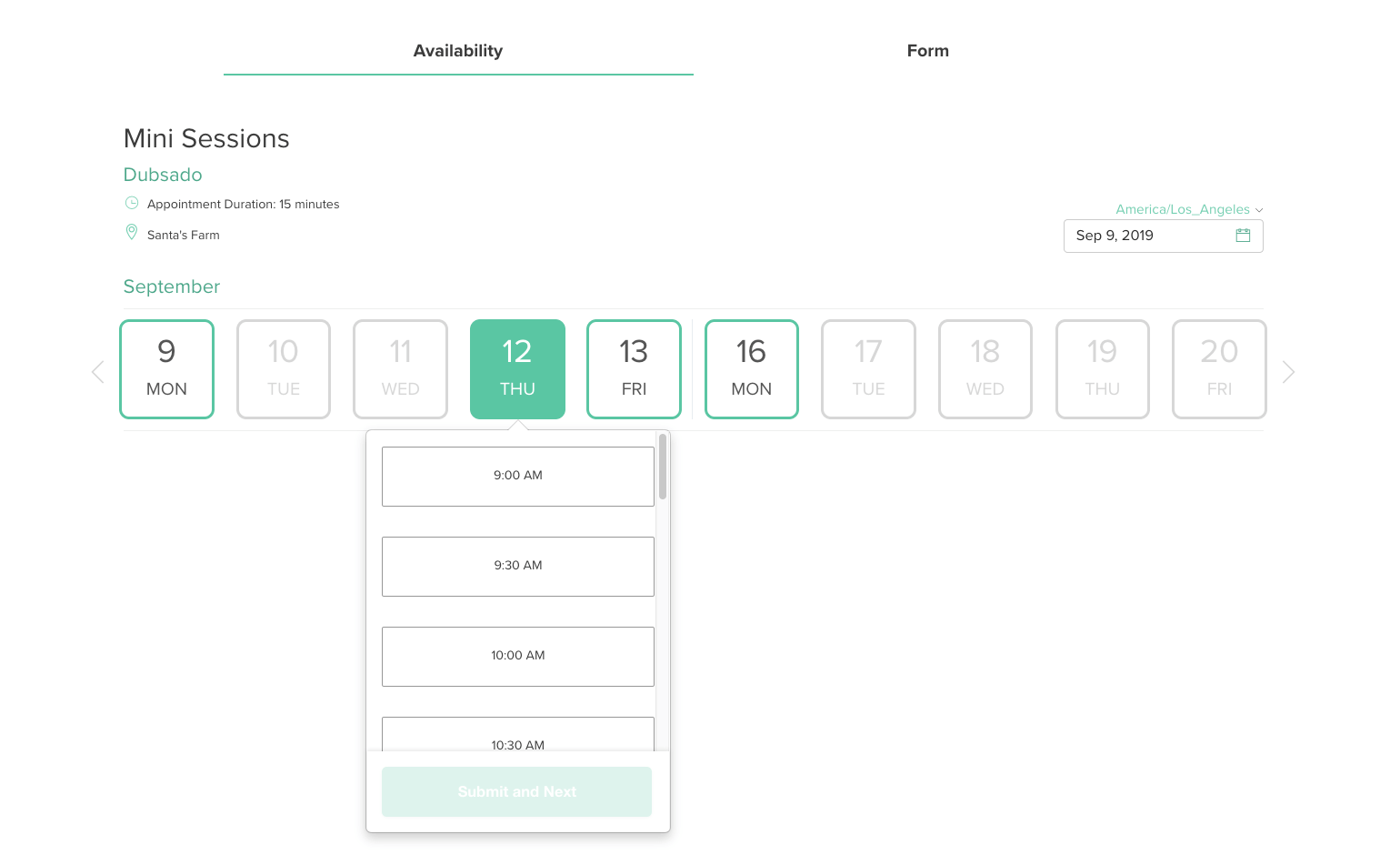Click the clock icon beside Appointment Duration
The width and height of the screenshot is (1400, 865).
(x=132, y=203)
